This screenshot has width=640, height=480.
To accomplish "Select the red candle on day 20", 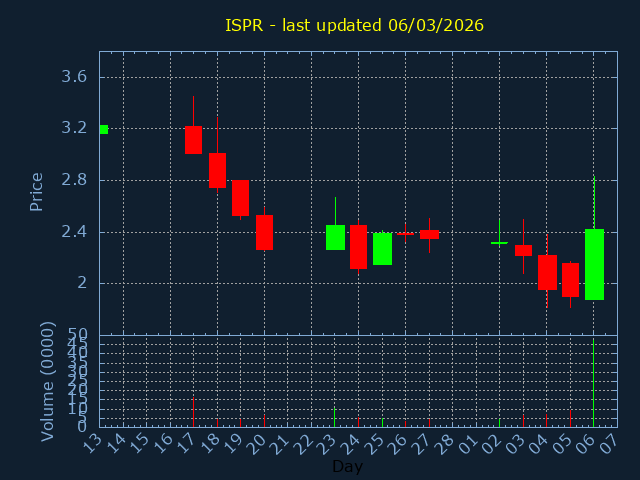I will tap(264, 232).
